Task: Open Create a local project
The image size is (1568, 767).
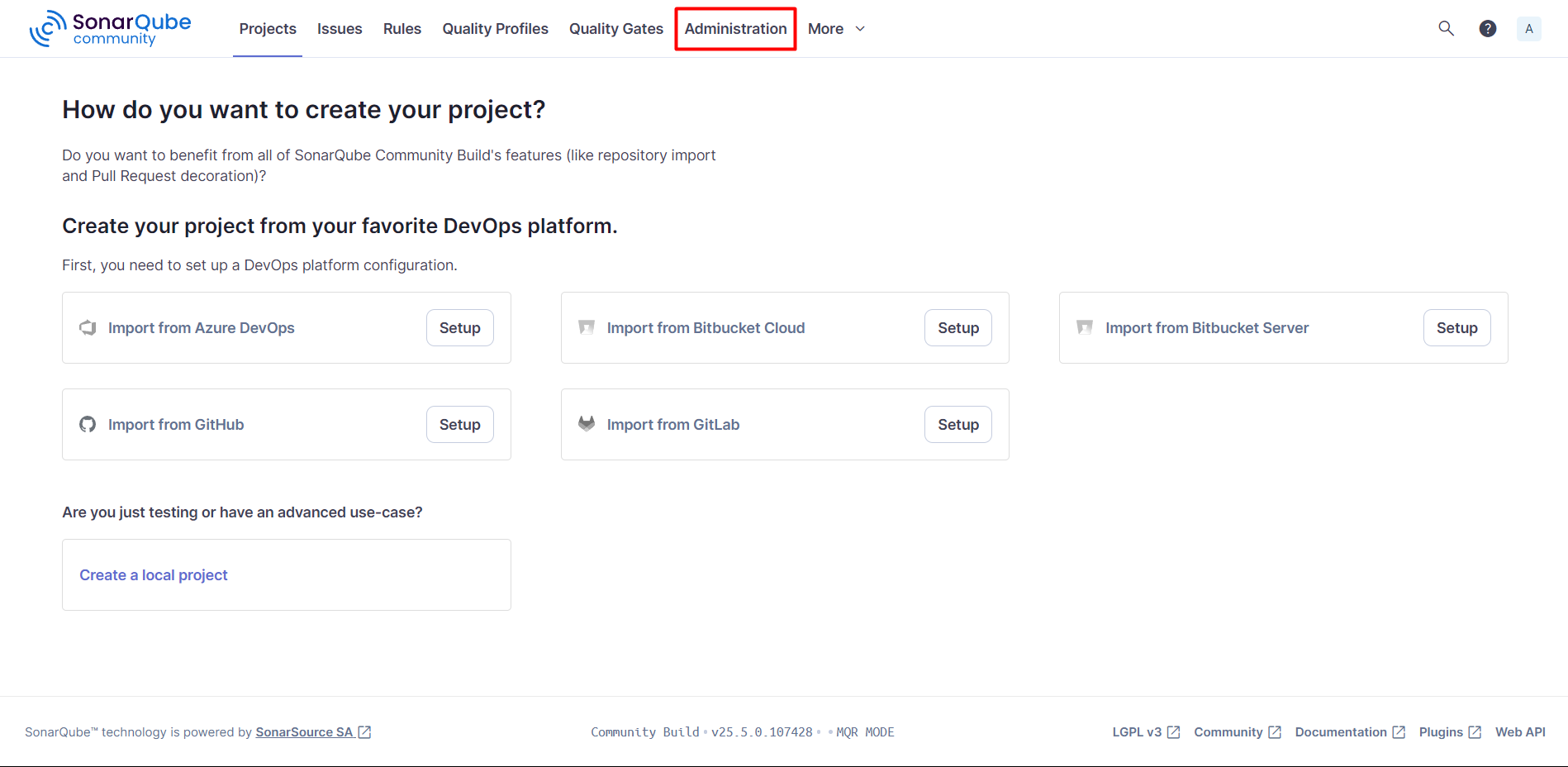Action: pos(153,574)
